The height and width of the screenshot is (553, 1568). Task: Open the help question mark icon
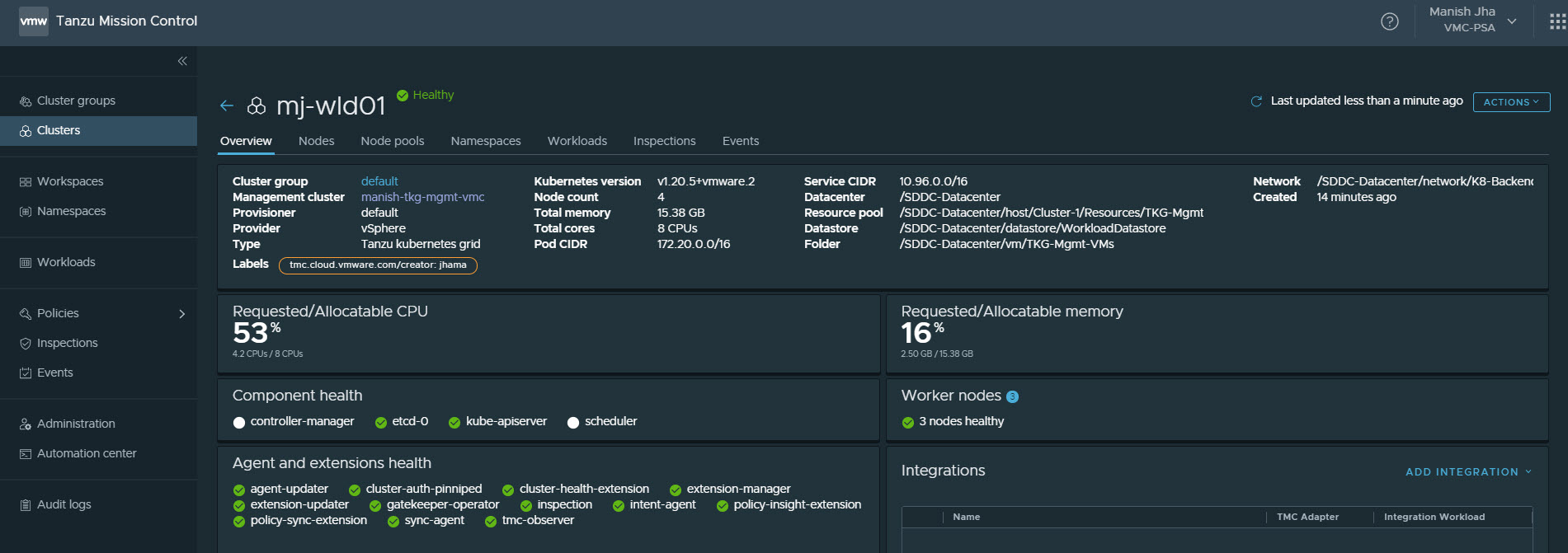(x=1390, y=21)
